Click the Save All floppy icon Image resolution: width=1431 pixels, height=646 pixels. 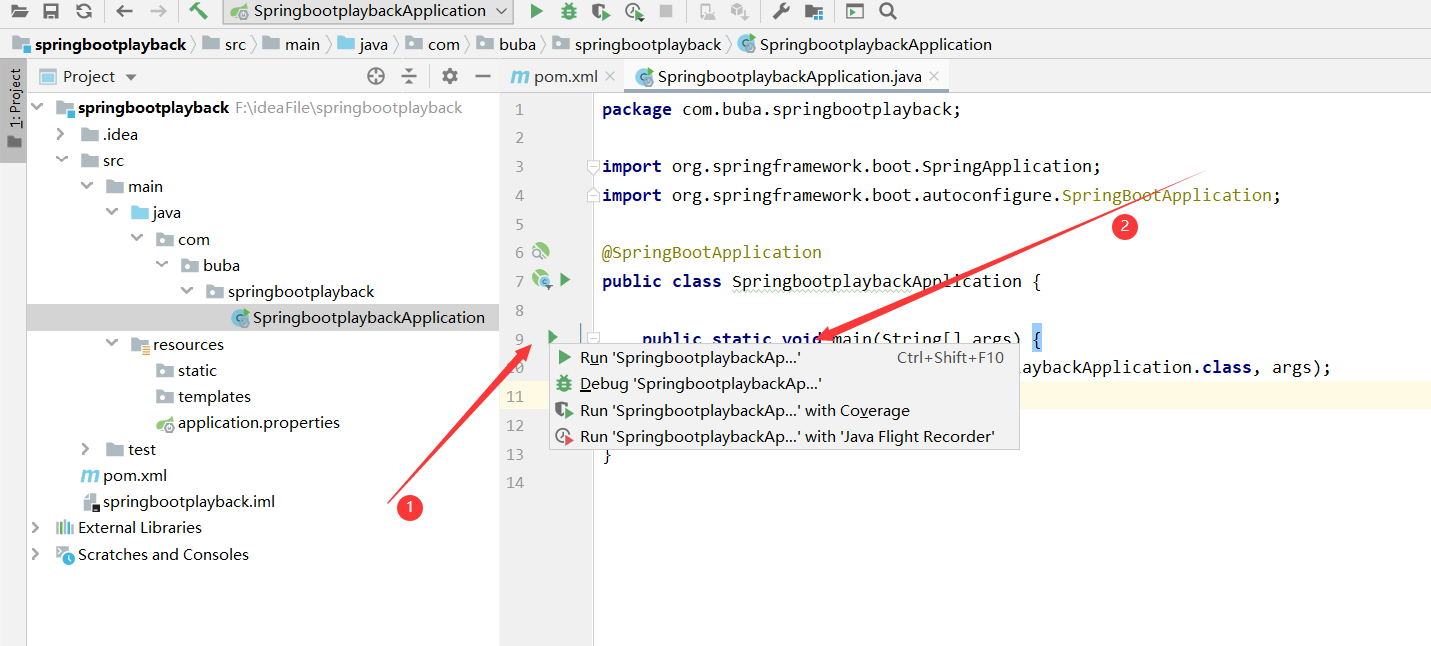coord(51,11)
